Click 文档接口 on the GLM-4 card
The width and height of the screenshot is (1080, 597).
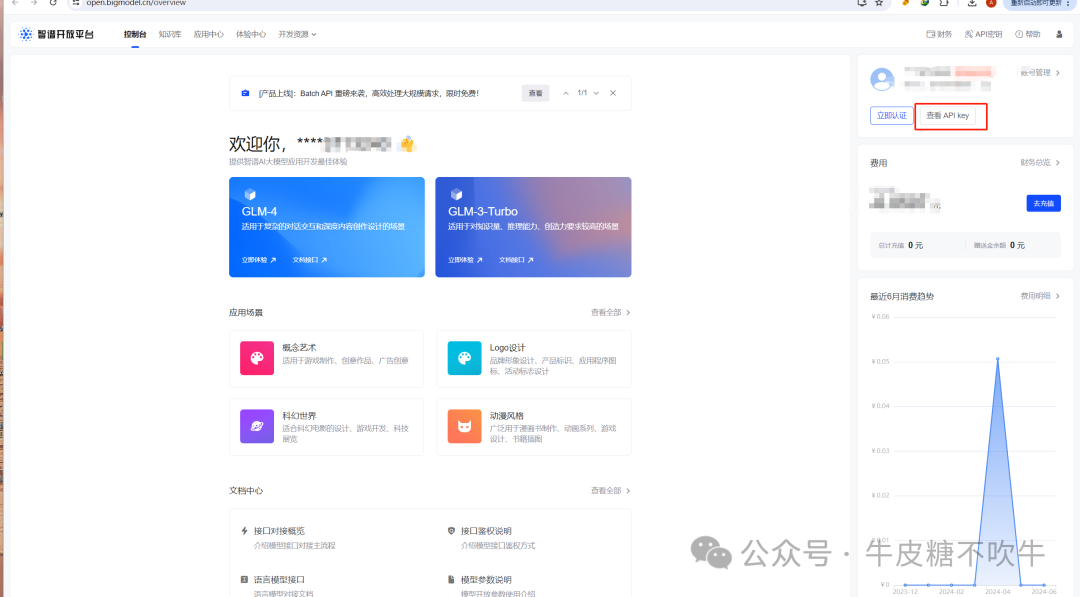click(310, 260)
